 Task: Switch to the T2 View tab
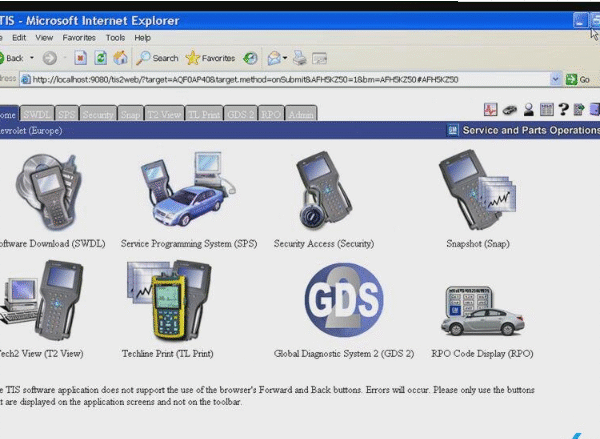tap(164, 114)
